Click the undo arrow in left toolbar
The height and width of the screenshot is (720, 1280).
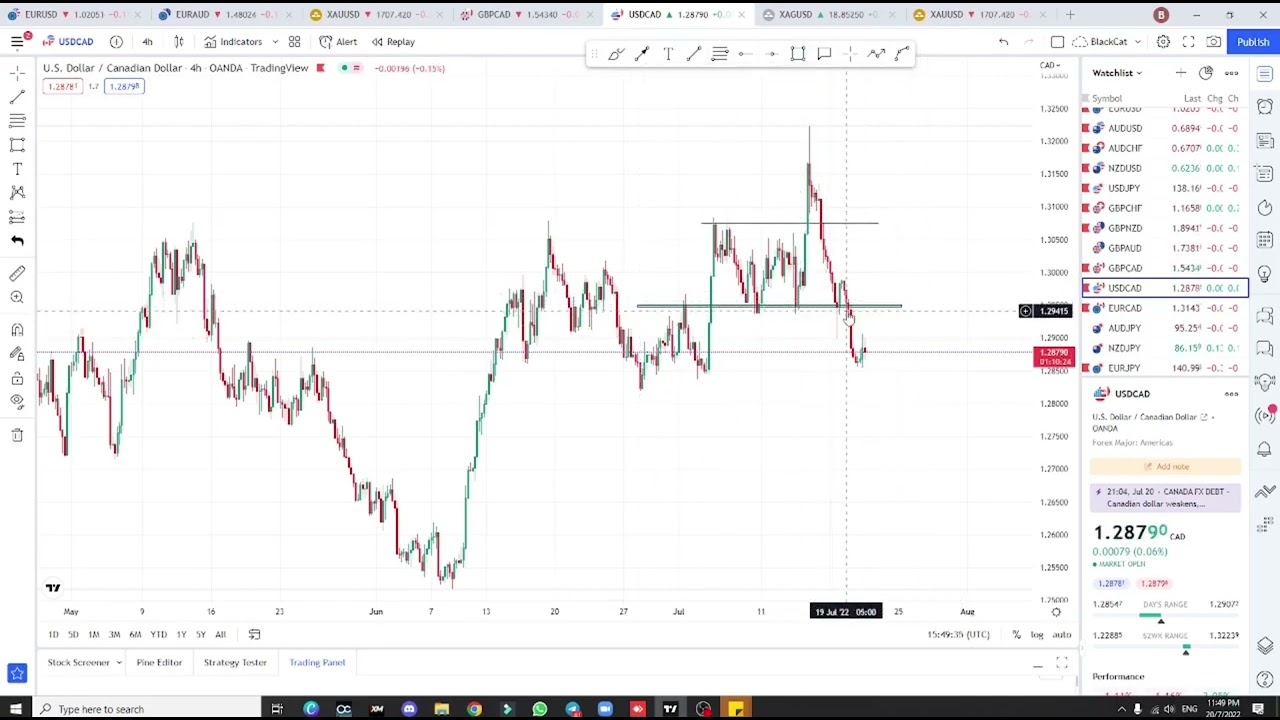17,241
